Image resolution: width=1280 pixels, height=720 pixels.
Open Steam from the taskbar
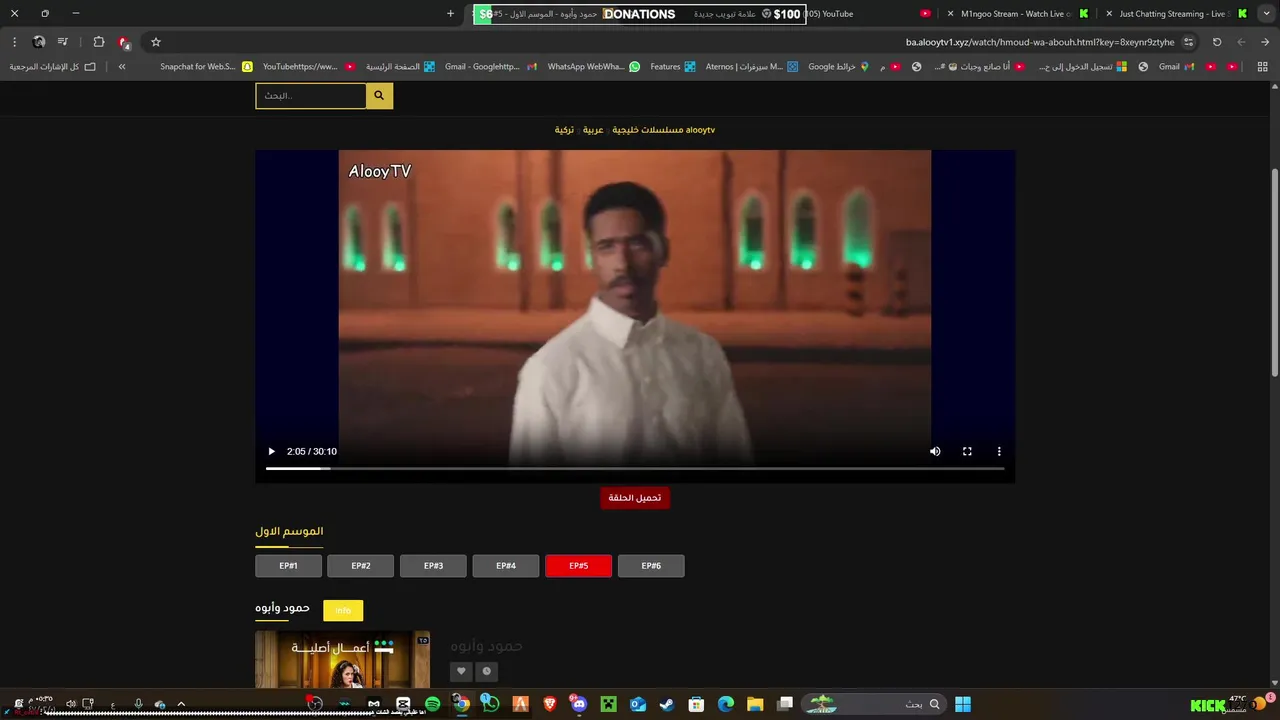pyautogui.click(x=667, y=704)
